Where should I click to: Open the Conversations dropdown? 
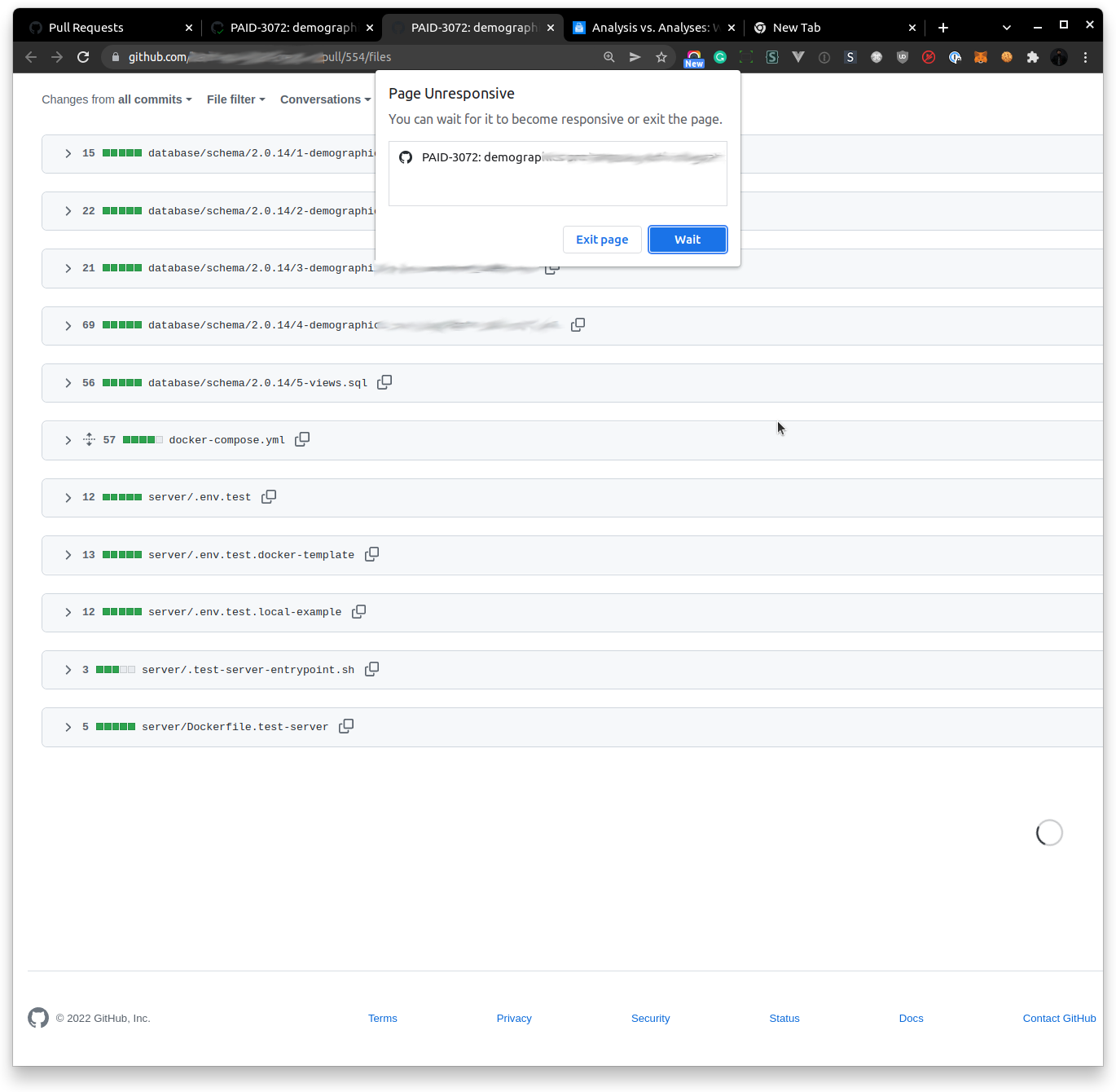pyautogui.click(x=324, y=99)
